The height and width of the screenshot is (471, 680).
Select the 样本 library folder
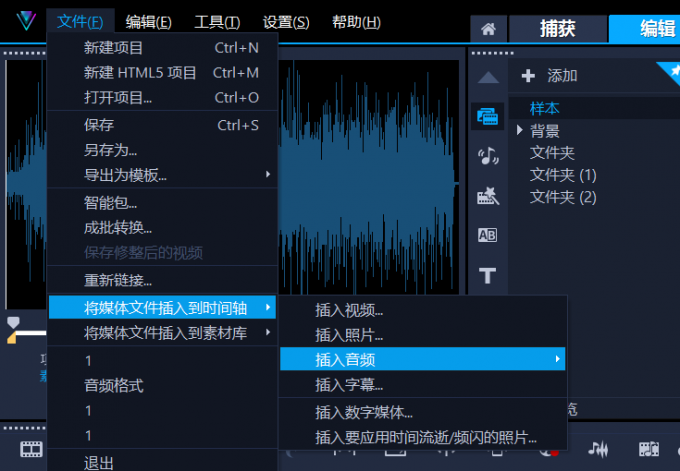coord(544,108)
